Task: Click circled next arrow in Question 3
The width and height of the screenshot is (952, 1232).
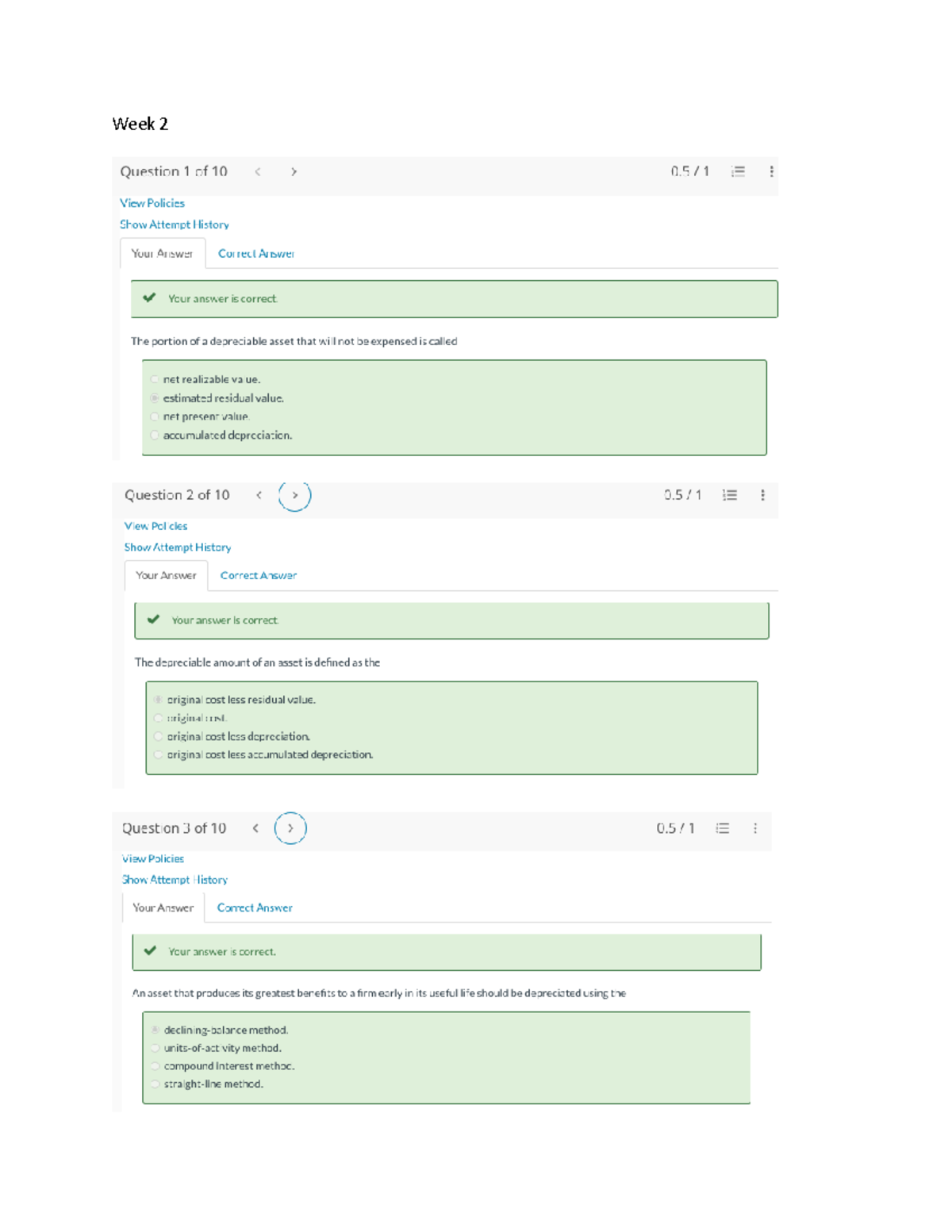Action: pyautogui.click(x=290, y=828)
